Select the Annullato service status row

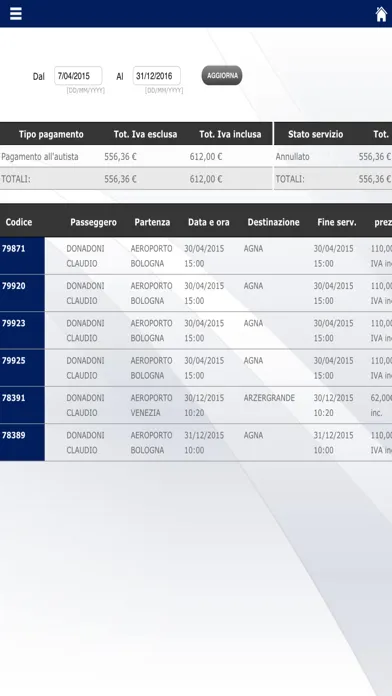tap(333, 156)
